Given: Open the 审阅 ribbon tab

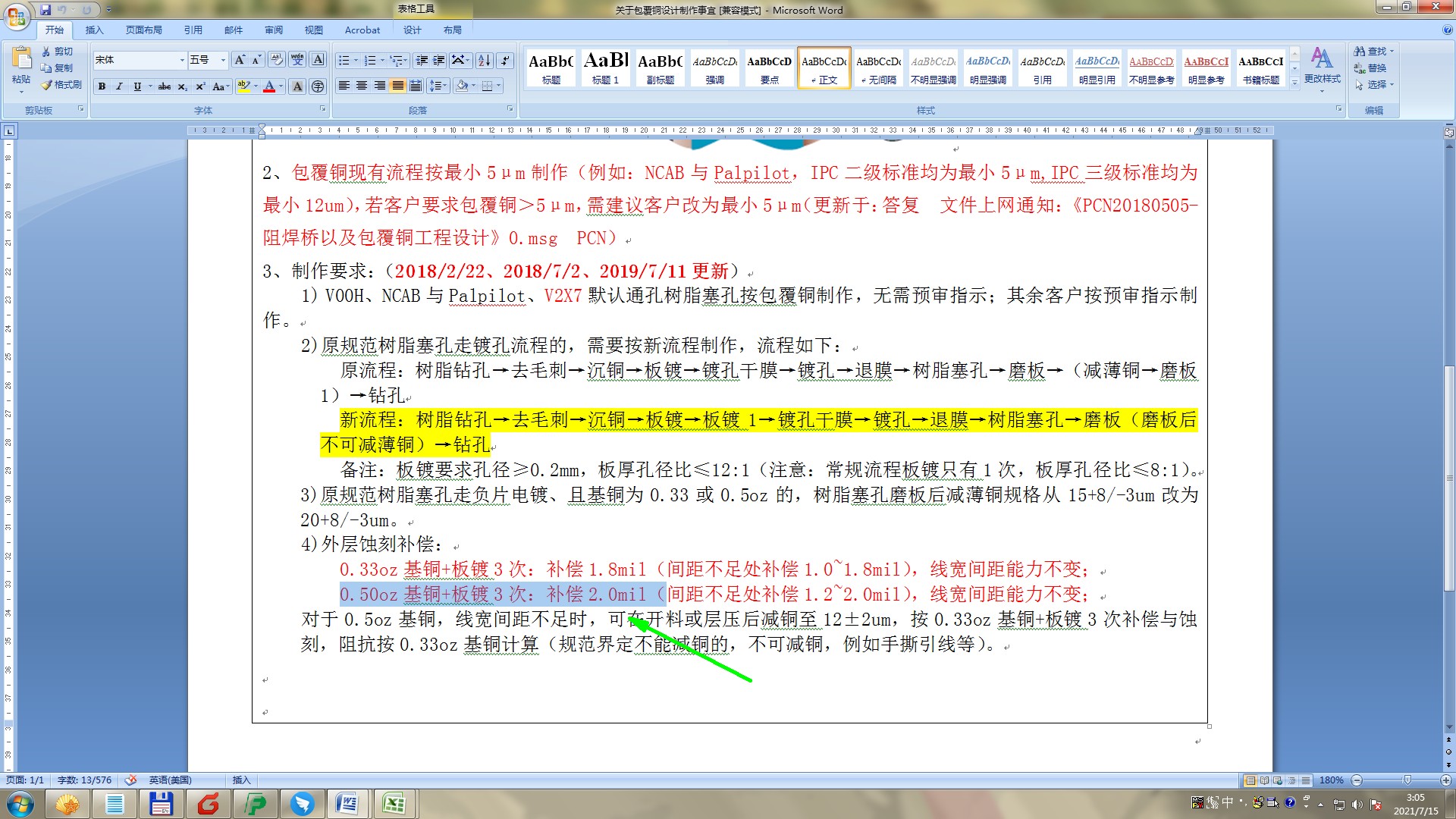Looking at the screenshot, I should pyautogui.click(x=273, y=30).
